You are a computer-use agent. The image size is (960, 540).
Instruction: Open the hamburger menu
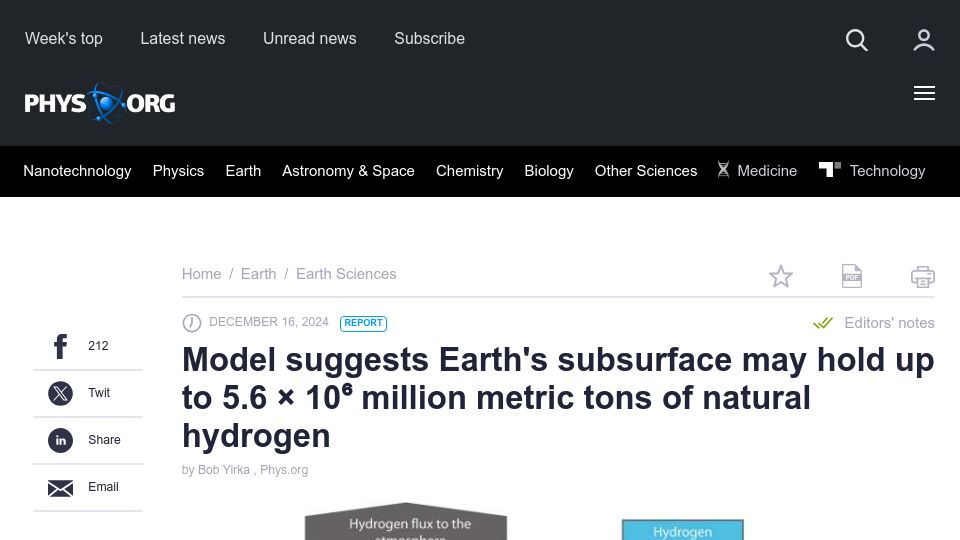pyautogui.click(x=924, y=93)
